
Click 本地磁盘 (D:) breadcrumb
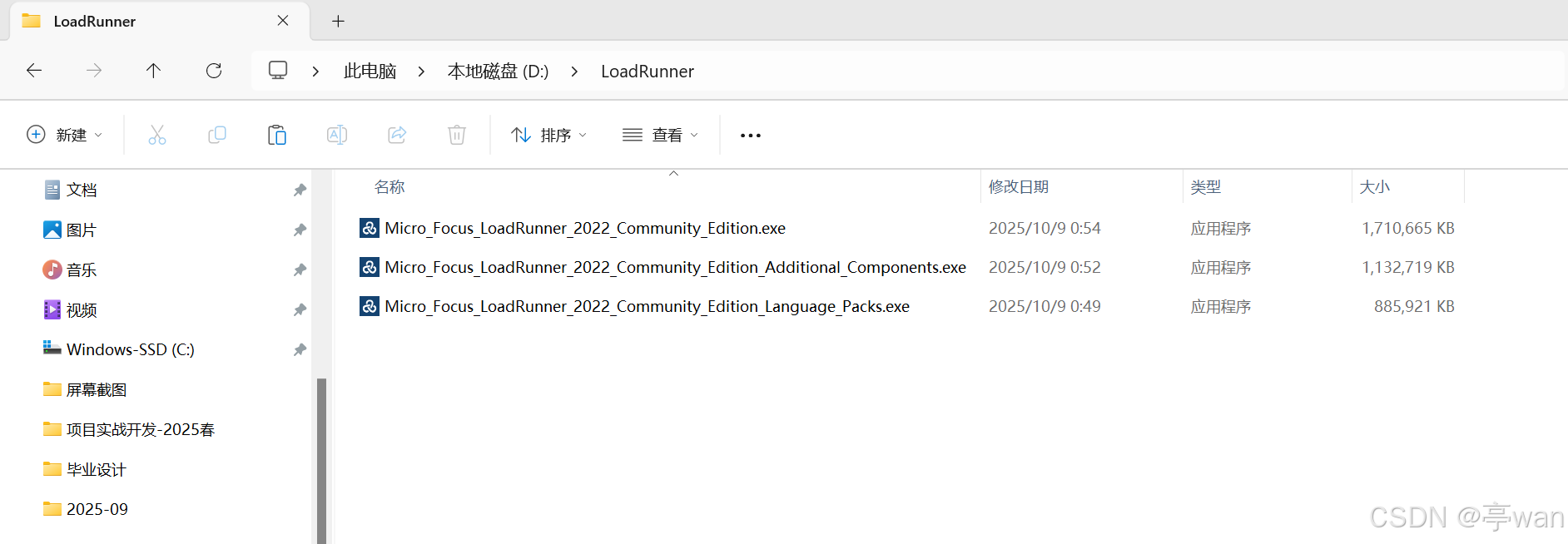(499, 72)
